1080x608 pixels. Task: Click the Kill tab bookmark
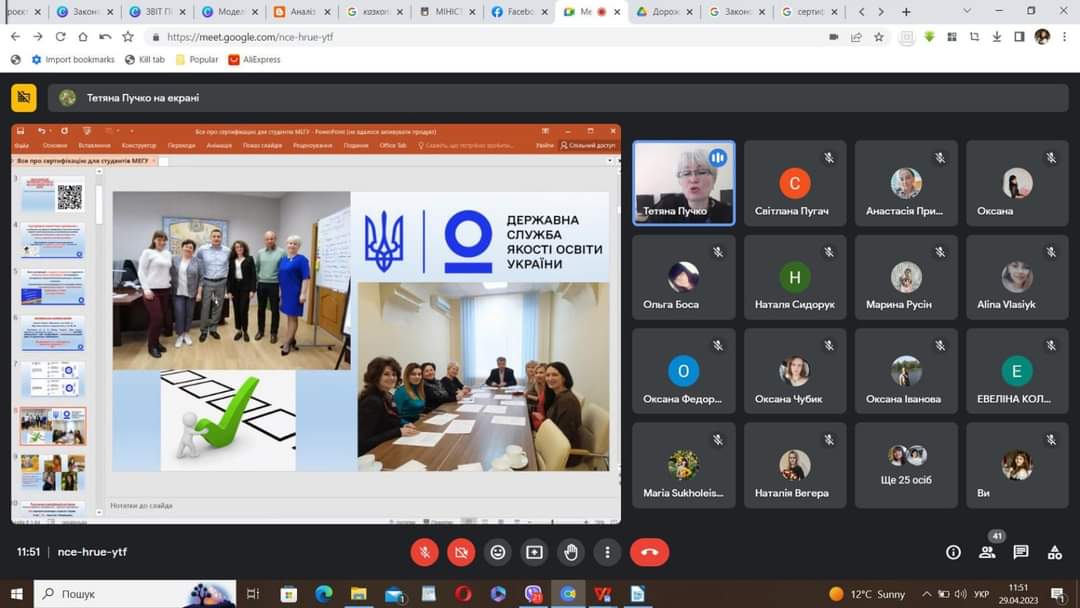point(145,60)
